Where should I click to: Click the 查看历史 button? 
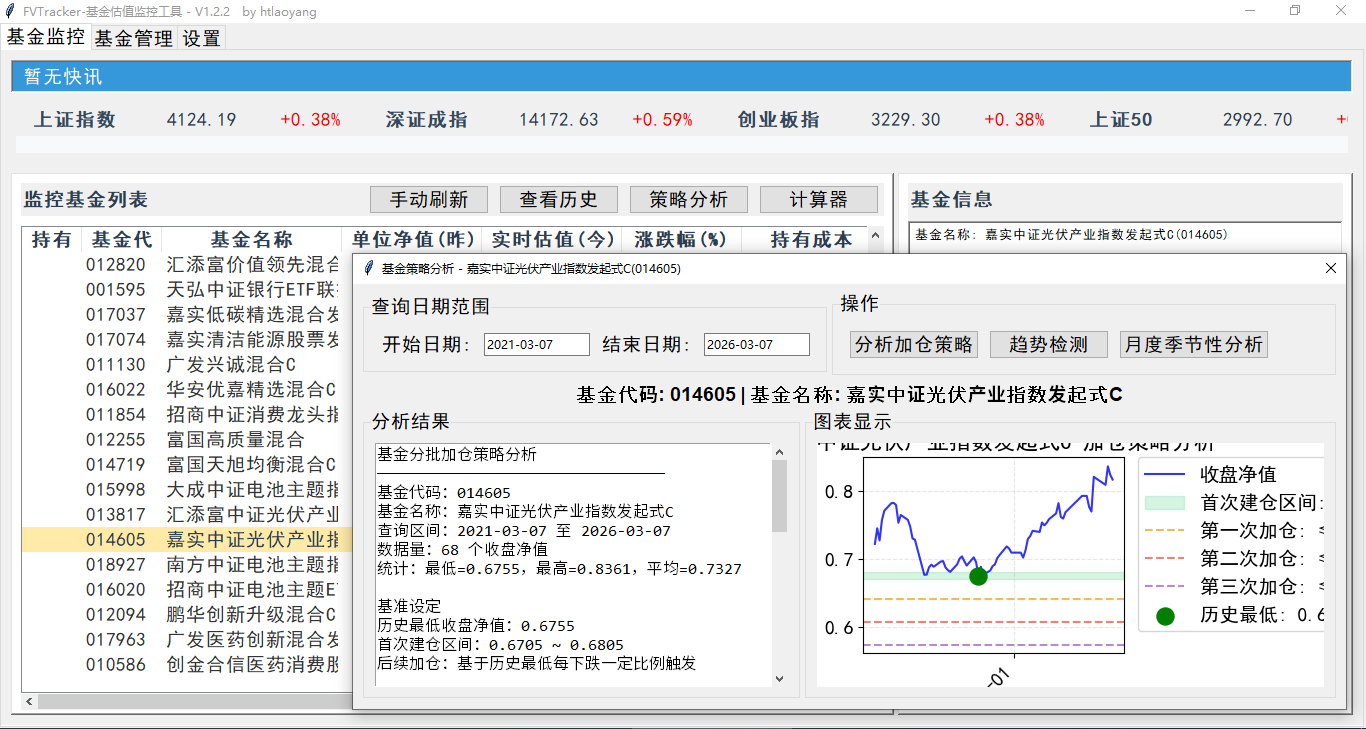pos(558,199)
